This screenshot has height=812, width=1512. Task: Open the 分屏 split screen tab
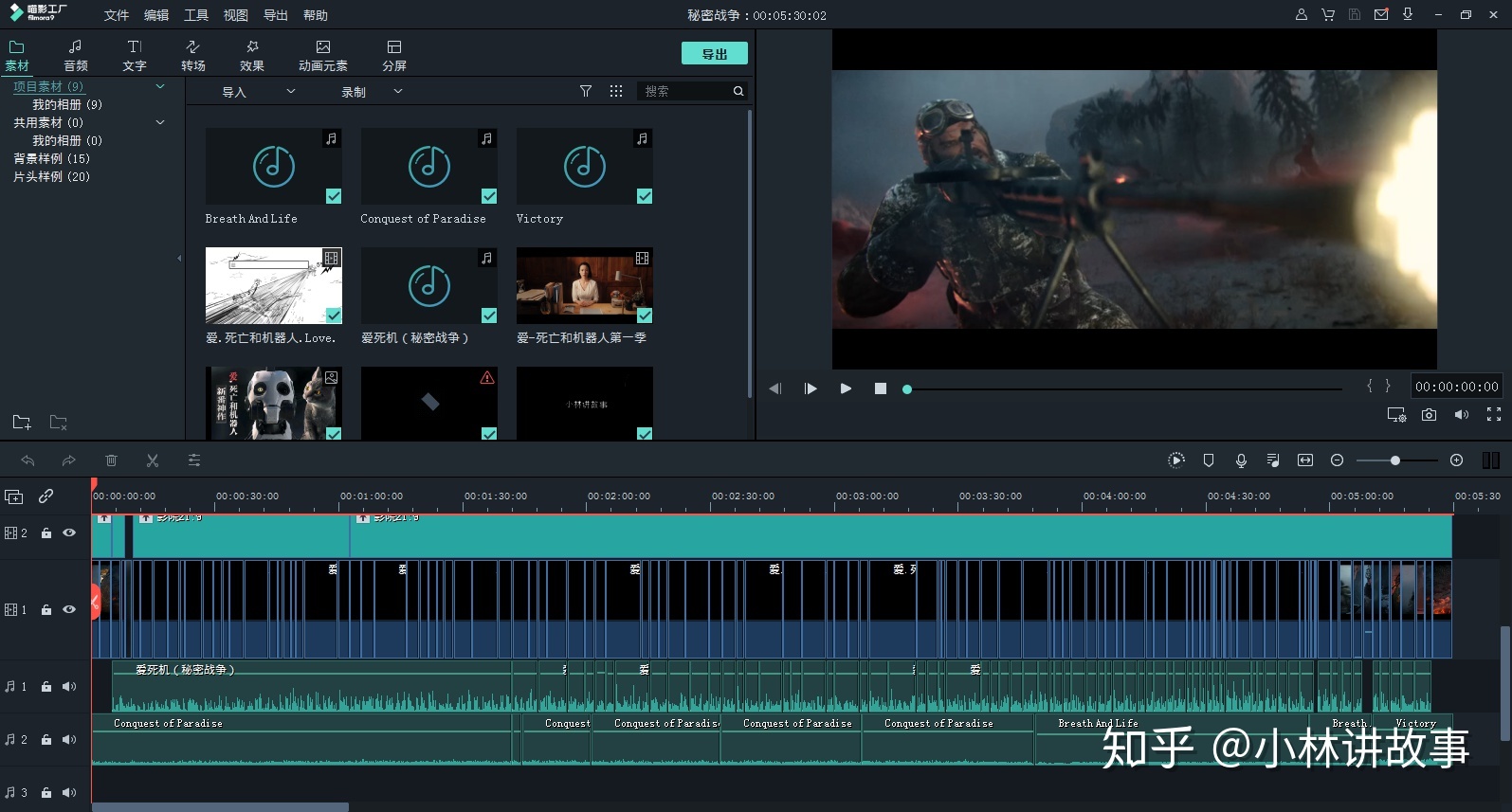[x=394, y=56]
